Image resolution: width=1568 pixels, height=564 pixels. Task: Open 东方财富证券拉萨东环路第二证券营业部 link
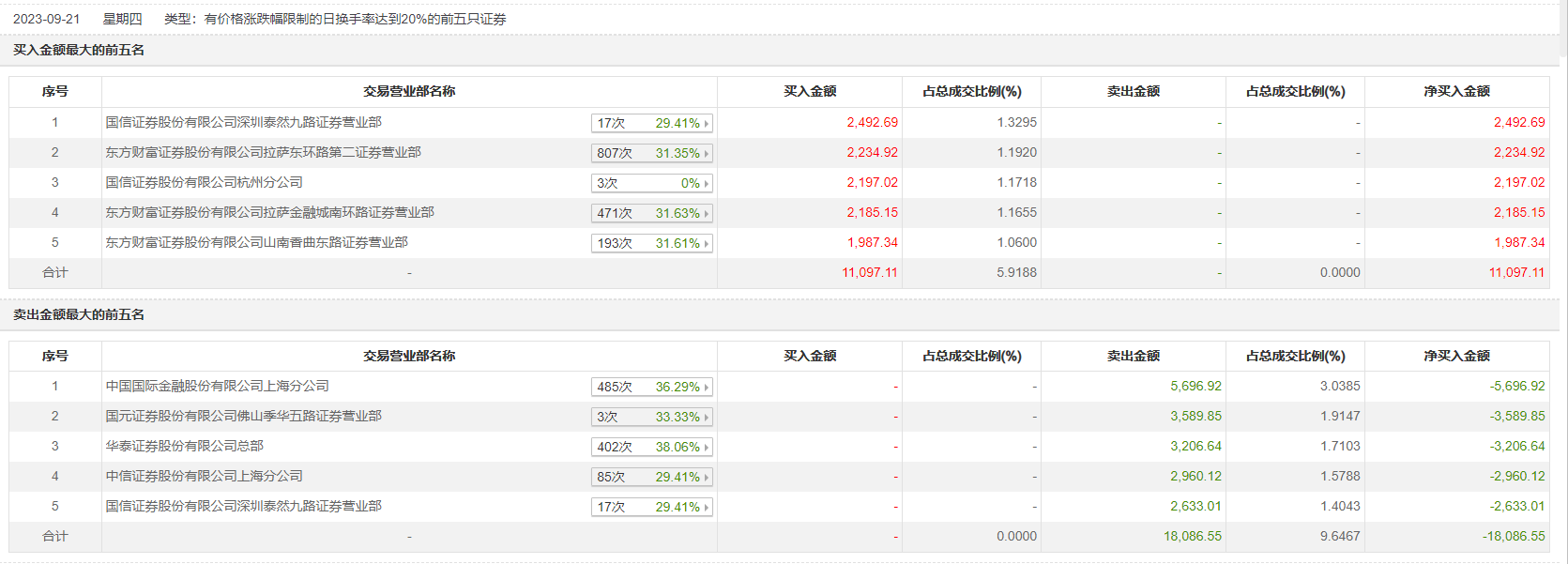[x=263, y=152]
